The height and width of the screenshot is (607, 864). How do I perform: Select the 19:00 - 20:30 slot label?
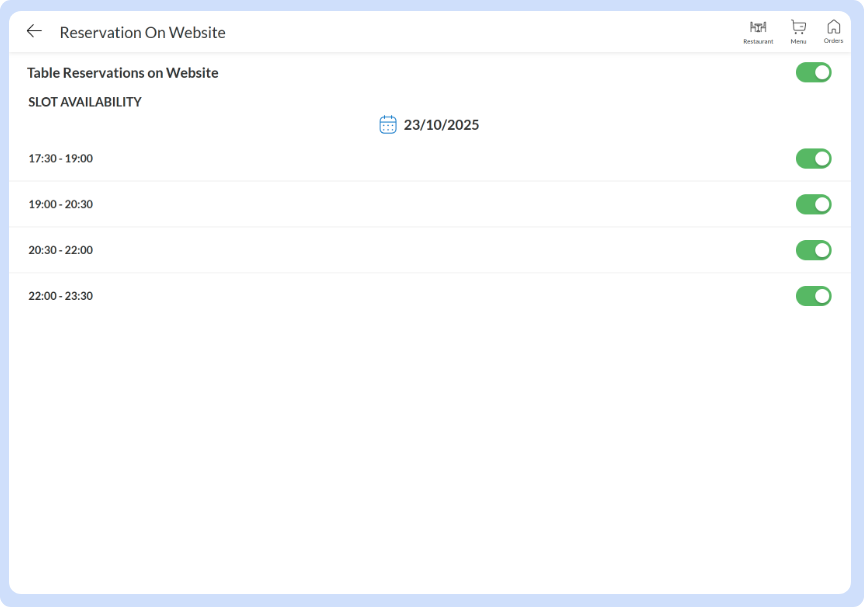(x=60, y=204)
